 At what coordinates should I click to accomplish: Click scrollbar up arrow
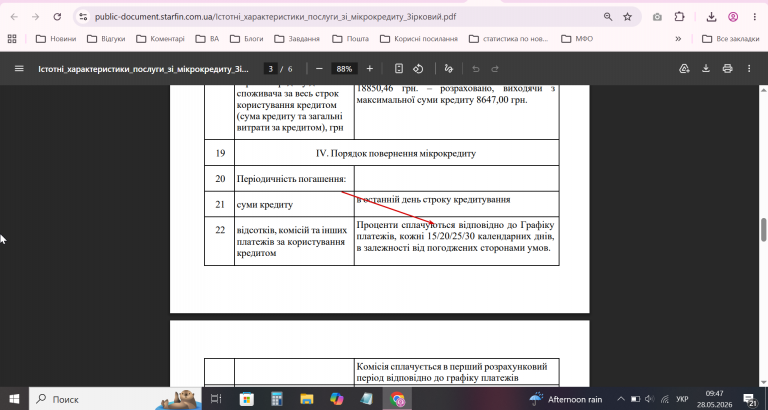point(764,90)
